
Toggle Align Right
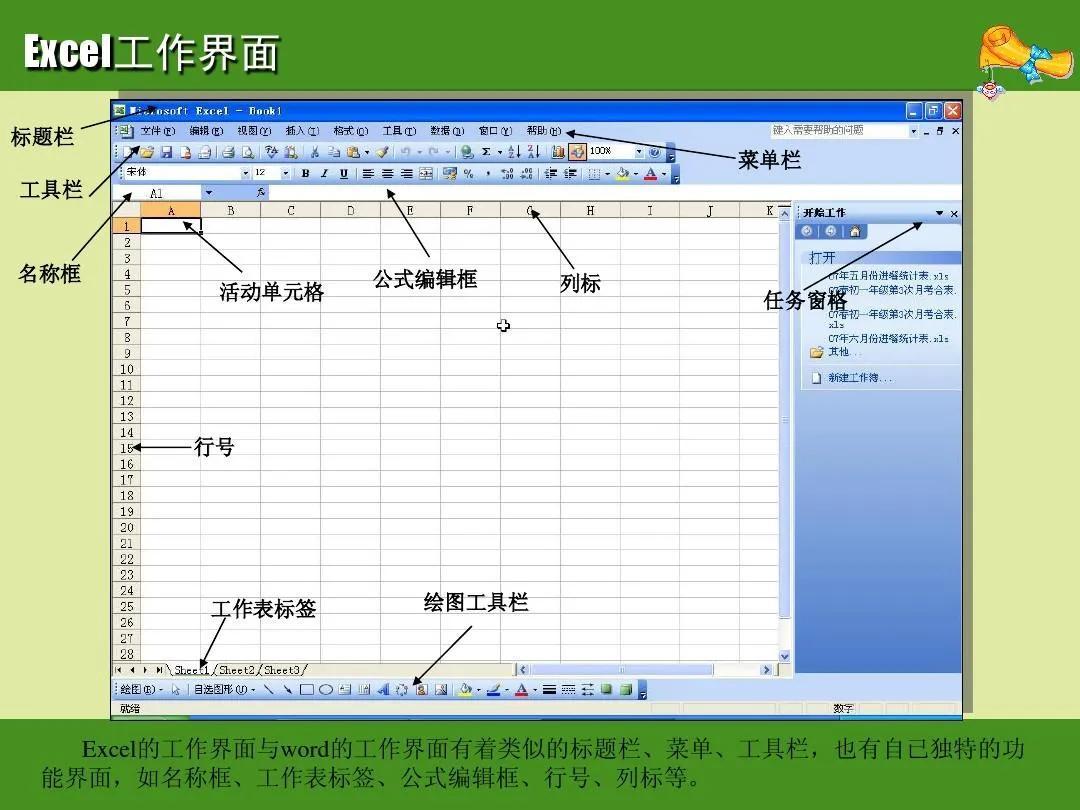pos(407,174)
